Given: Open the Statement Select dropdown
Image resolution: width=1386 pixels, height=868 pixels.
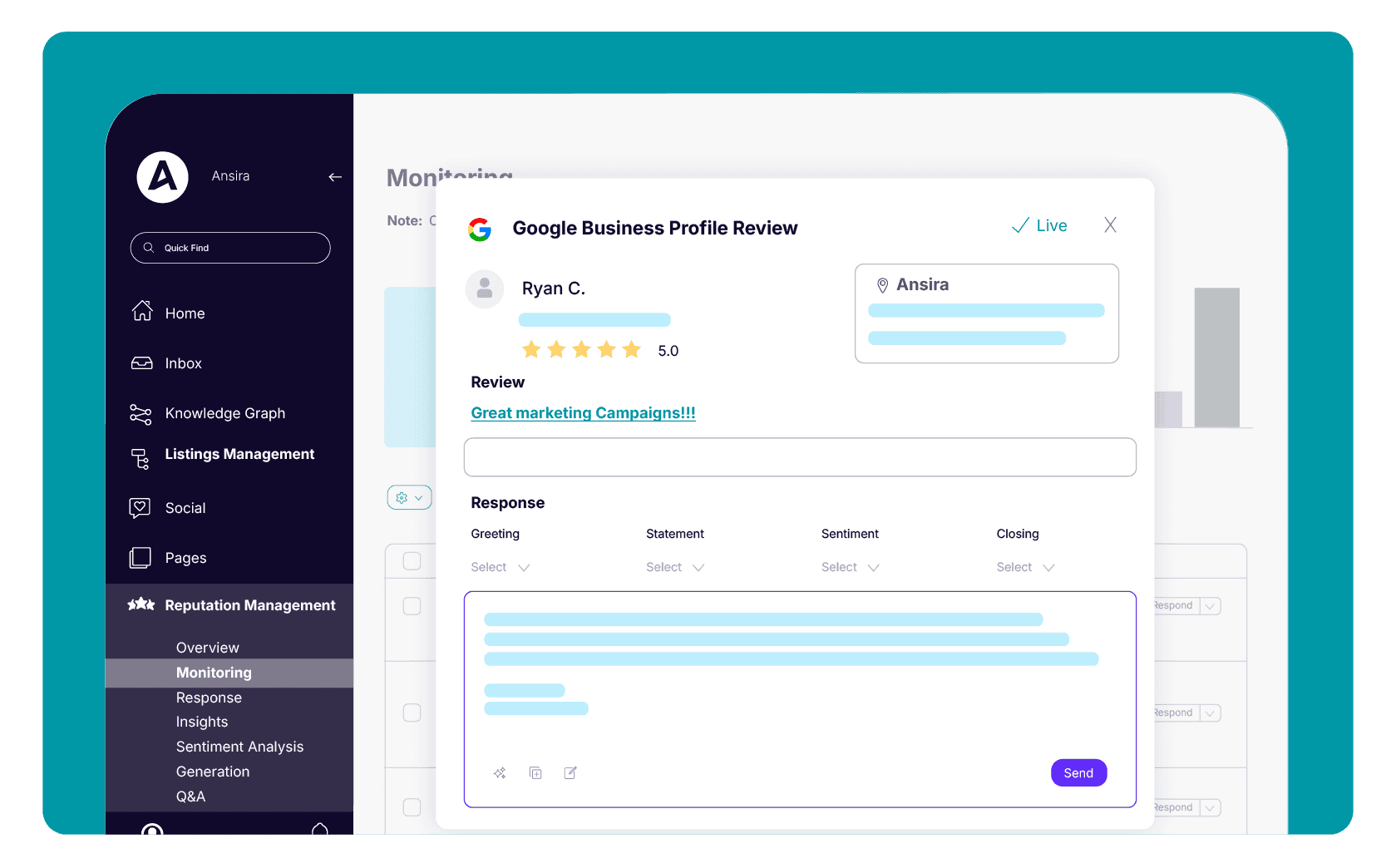Looking at the screenshot, I should pos(675,567).
